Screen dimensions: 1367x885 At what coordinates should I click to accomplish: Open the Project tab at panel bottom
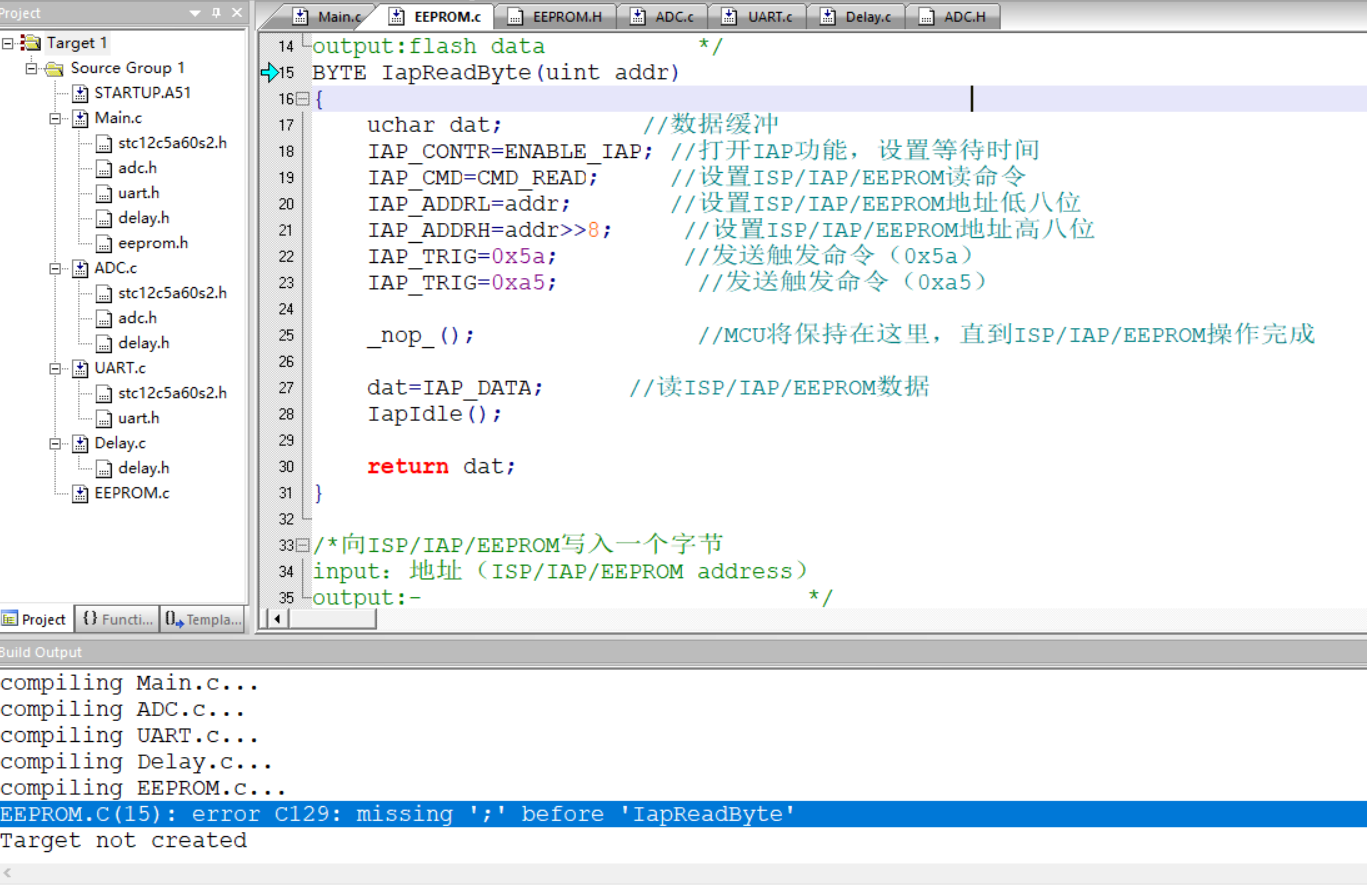(x=35, y=619)
